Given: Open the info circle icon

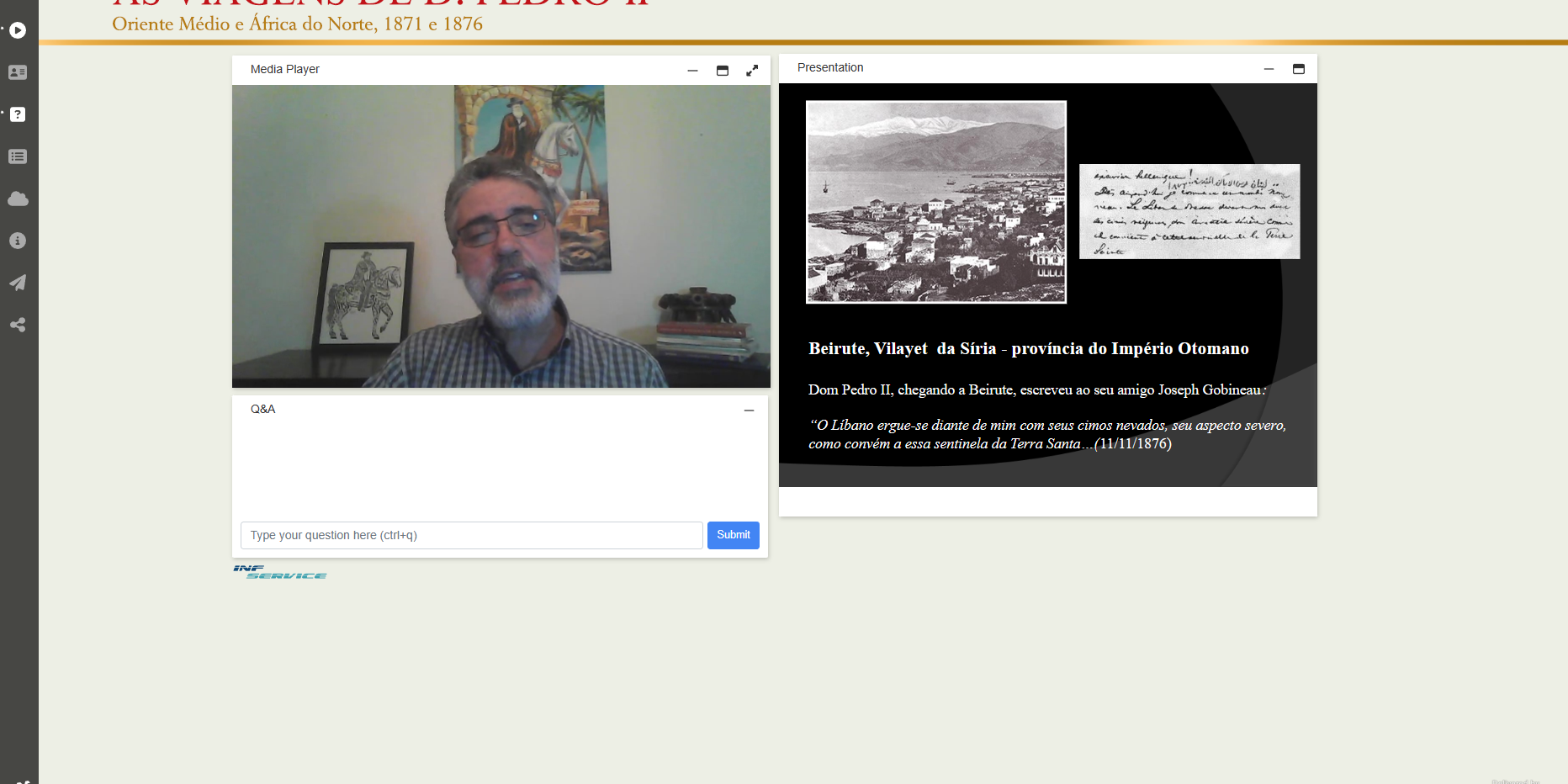Looking at the screenshot, I should [x=18, y=241].
